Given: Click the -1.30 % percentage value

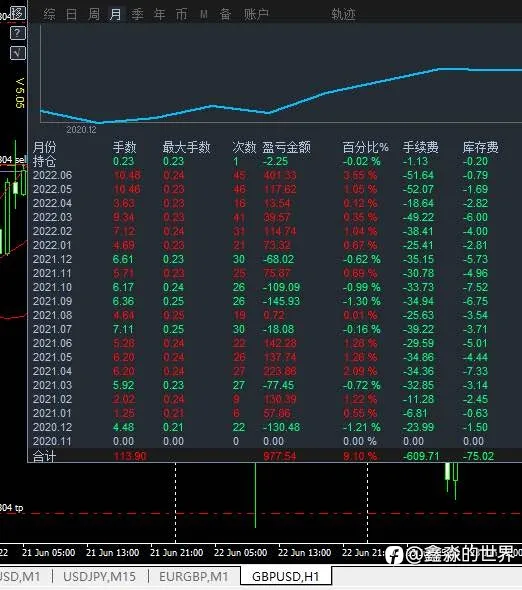Looking at the screenshot, I should tap(362, 301).
